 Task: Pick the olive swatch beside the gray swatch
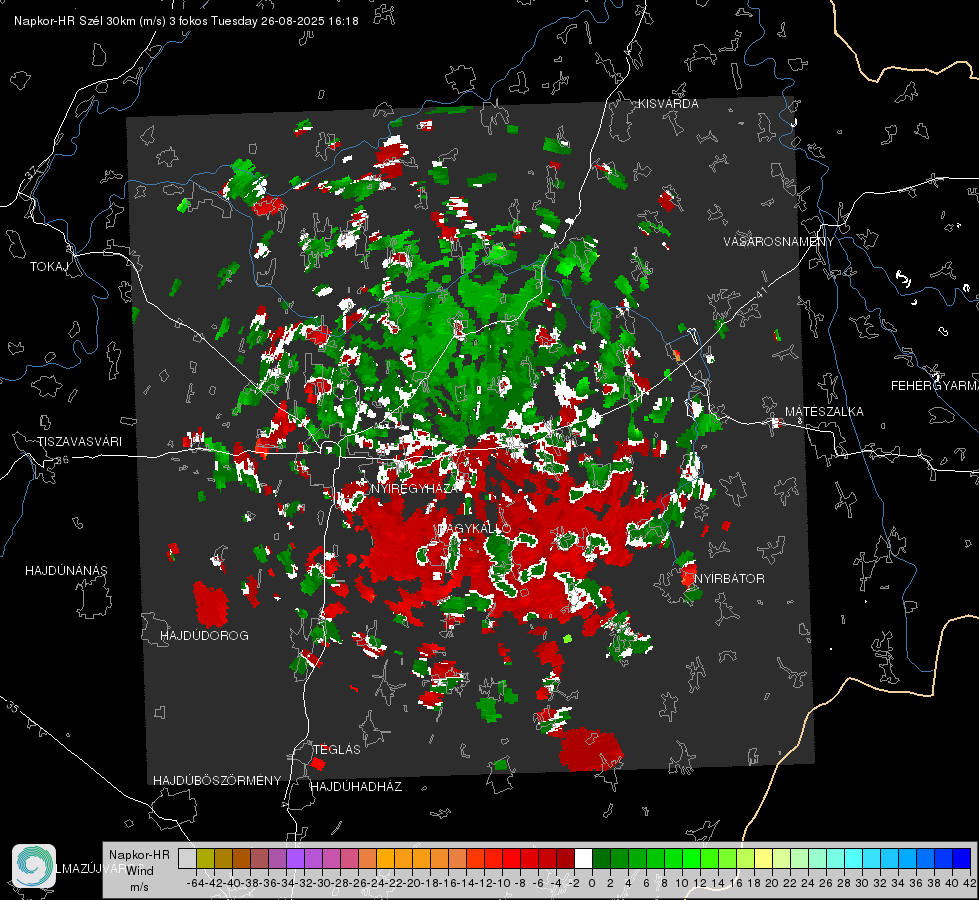(x=205, y=858)
